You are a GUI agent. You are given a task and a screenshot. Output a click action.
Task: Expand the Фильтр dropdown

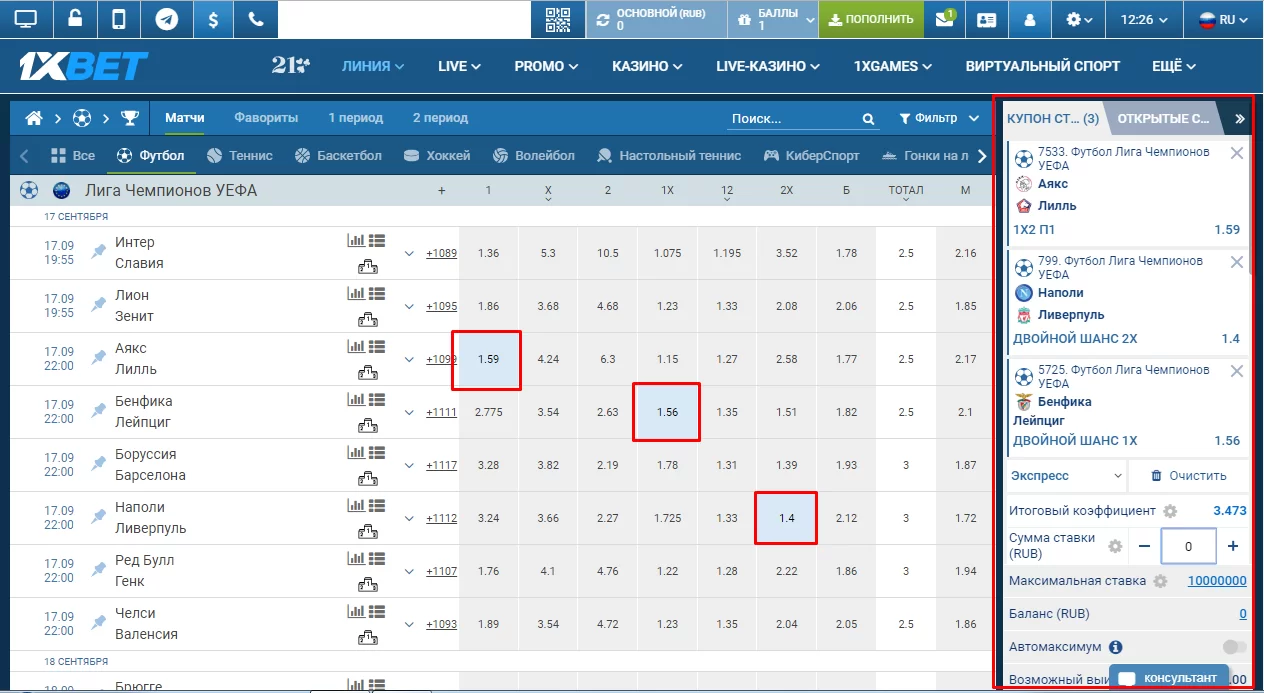point(939,118)
